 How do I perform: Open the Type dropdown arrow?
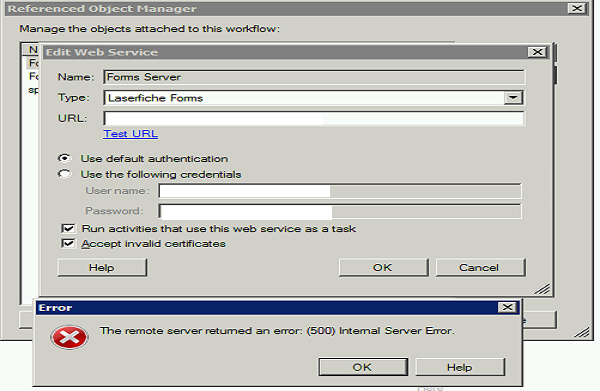pos(513,98)
